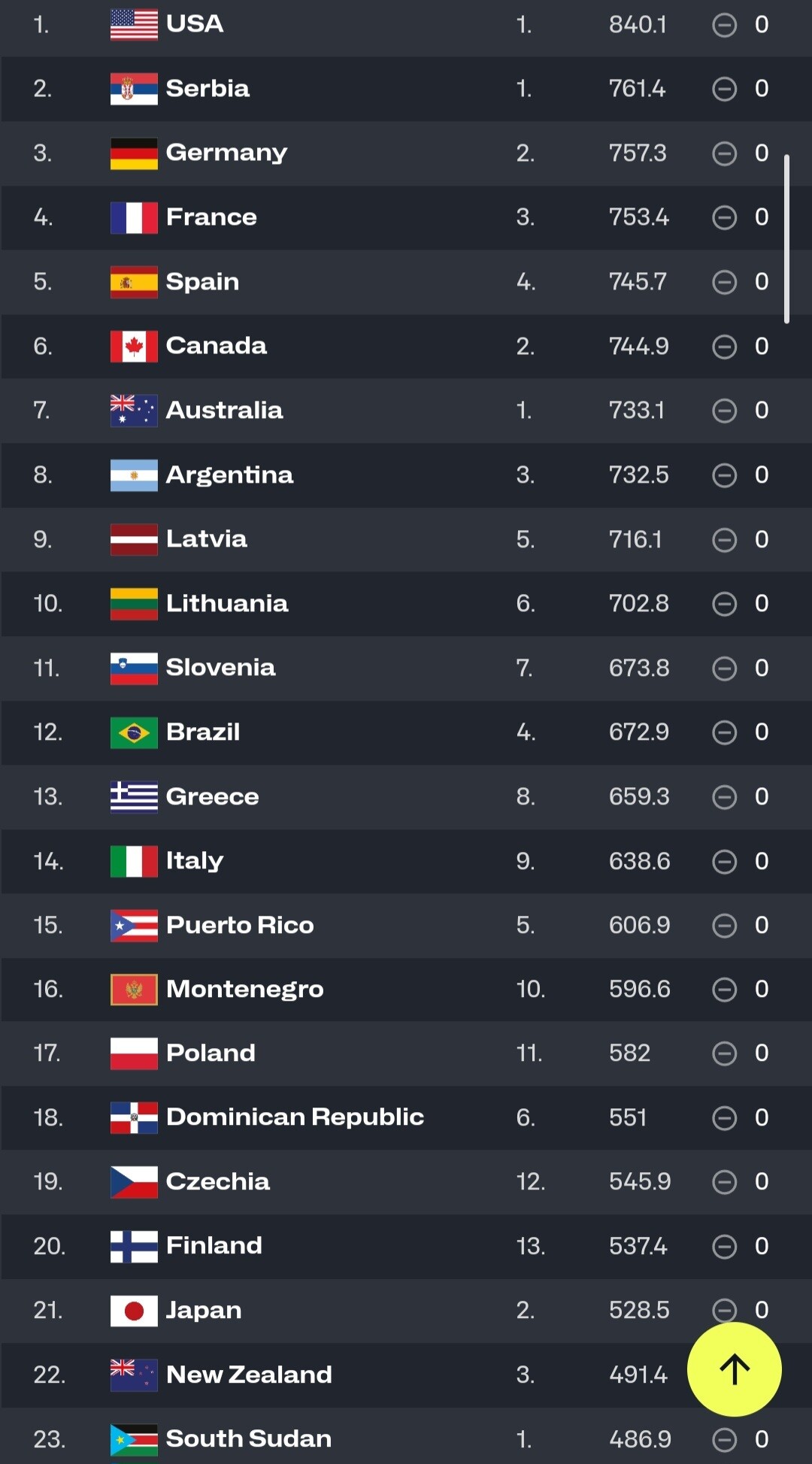The height and width of the screenshot is (1464, 812).
Task: Click the Australia flag icon
Action: coord(134,411)
